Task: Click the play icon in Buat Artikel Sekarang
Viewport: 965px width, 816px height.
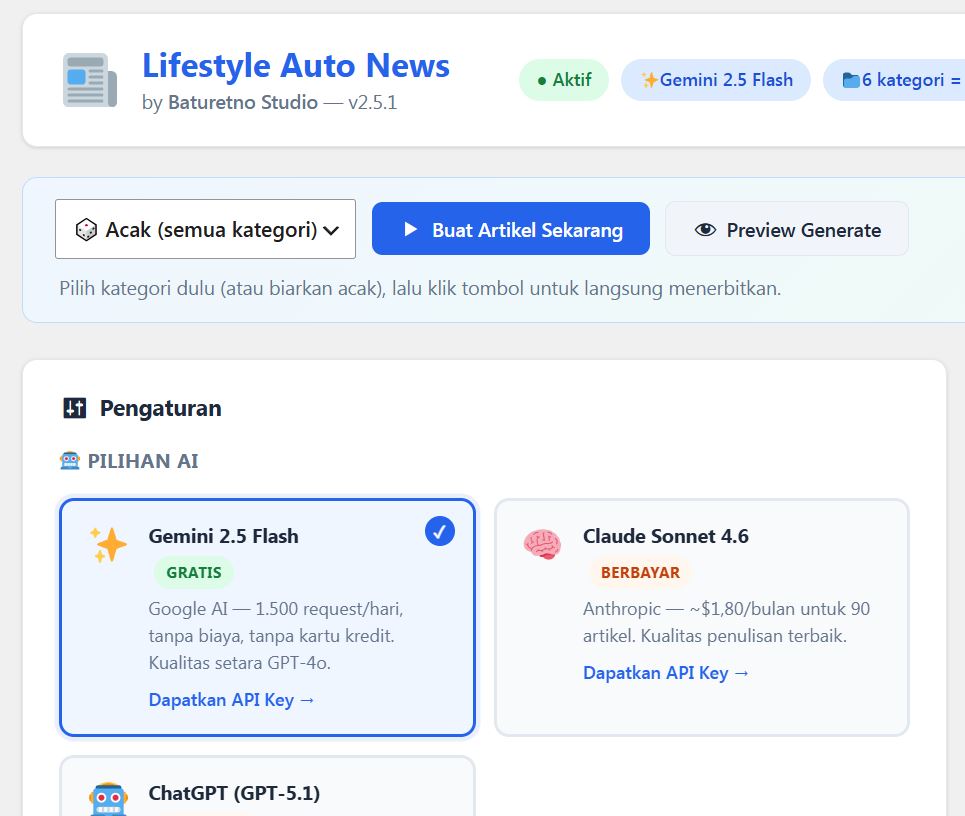Action: [410, 230]
